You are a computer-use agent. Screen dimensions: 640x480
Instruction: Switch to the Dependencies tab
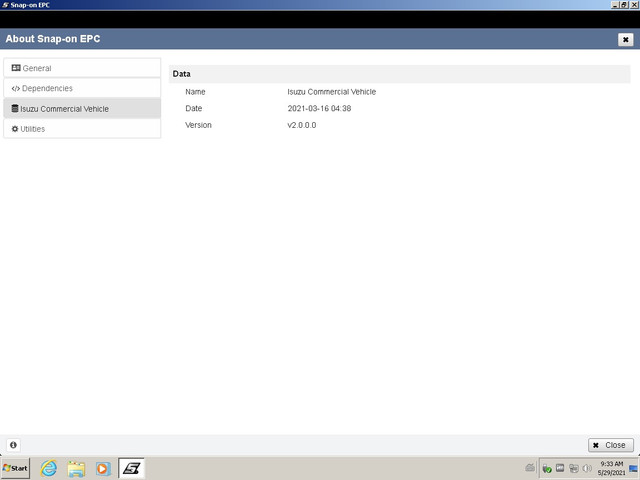(x=82, y=88)
